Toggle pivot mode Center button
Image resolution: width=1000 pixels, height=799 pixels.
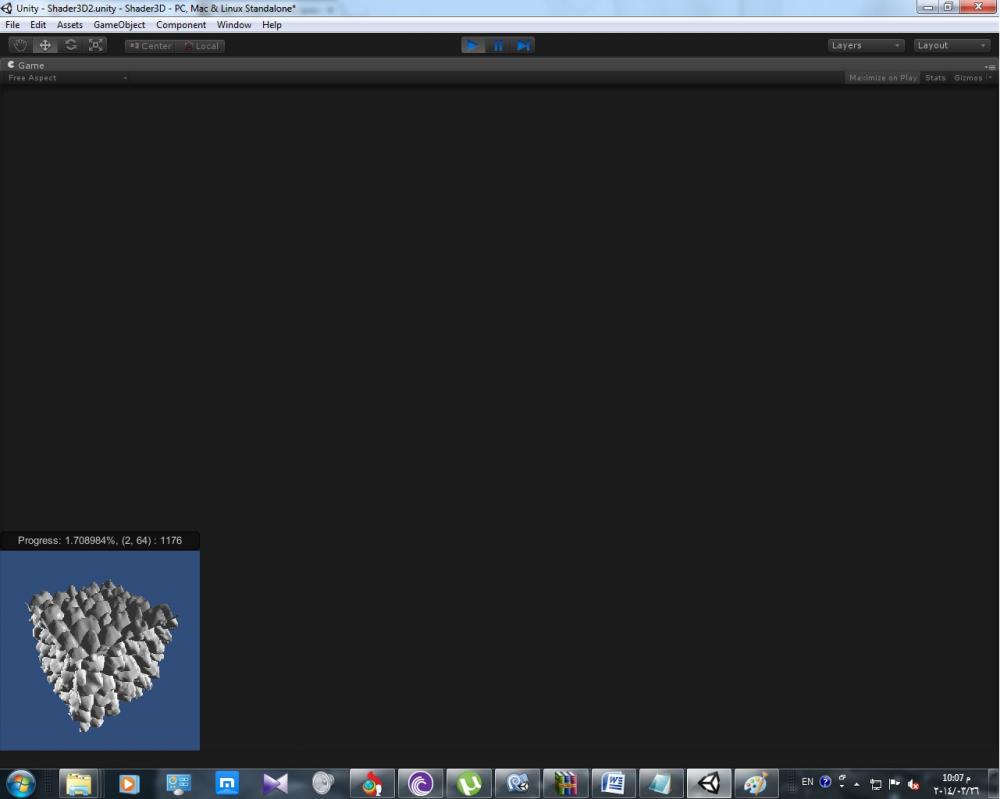(x=151, y=46)
